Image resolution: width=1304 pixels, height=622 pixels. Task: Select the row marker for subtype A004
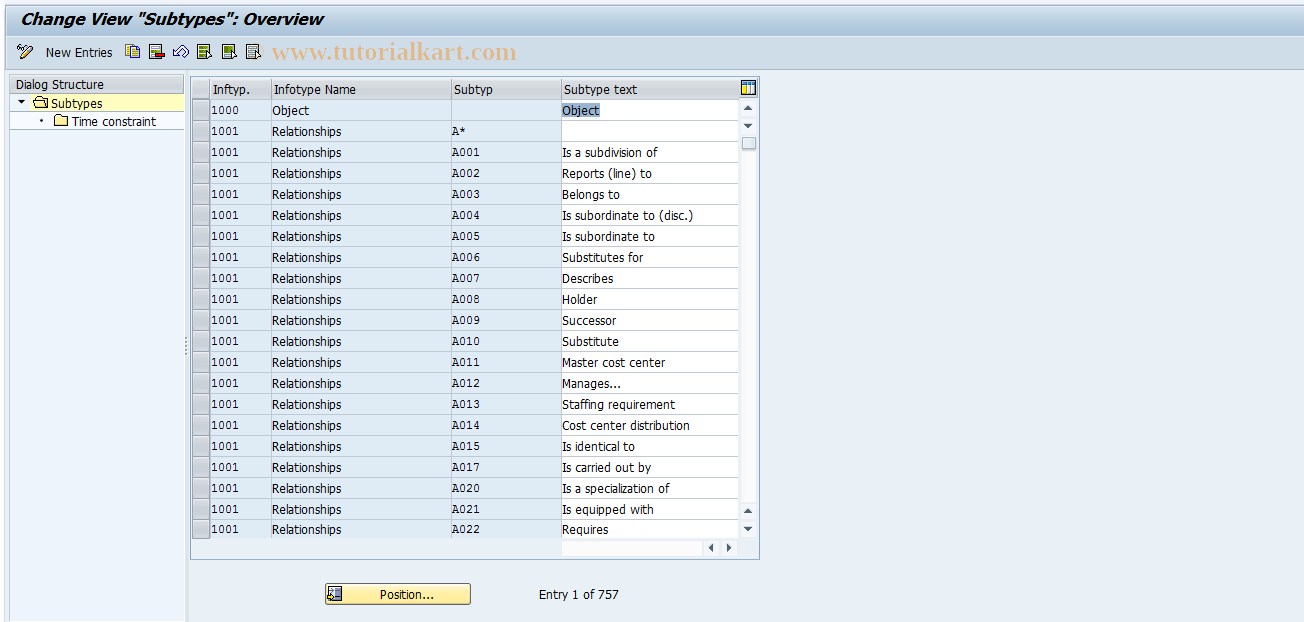201,215
